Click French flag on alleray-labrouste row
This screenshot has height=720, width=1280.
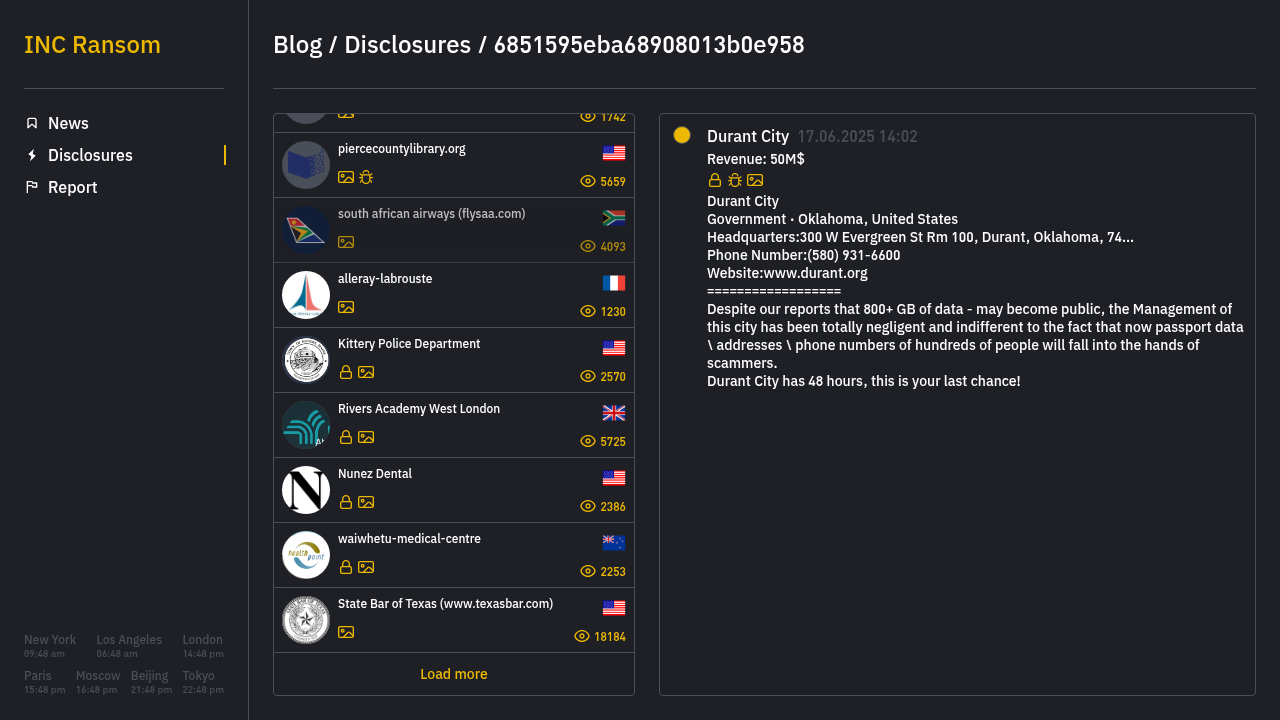pos(614,283)
